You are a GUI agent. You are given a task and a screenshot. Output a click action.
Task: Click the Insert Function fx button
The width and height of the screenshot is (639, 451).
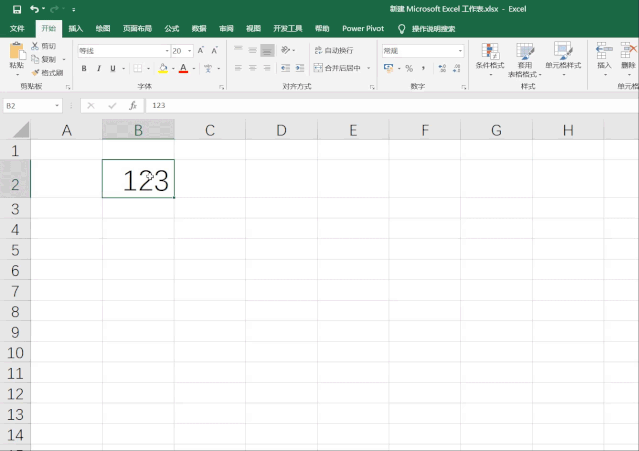click(x=133, y=106)
